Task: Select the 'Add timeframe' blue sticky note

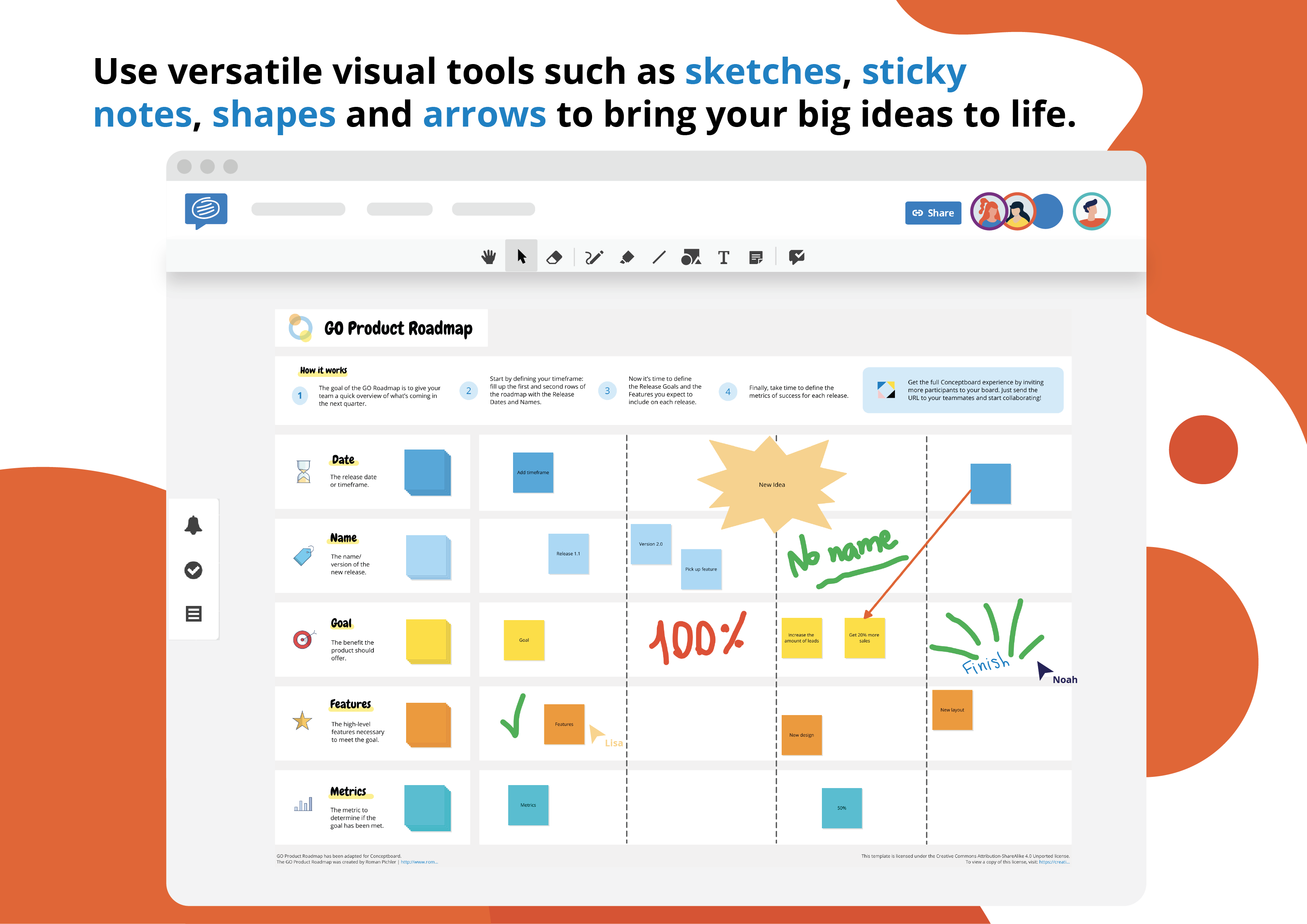Action: click(533, 472)
